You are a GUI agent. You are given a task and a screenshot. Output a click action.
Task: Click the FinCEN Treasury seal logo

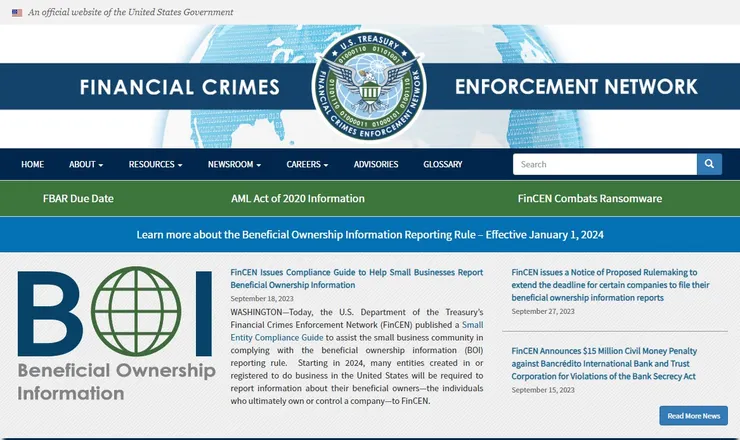coord(370,85)
